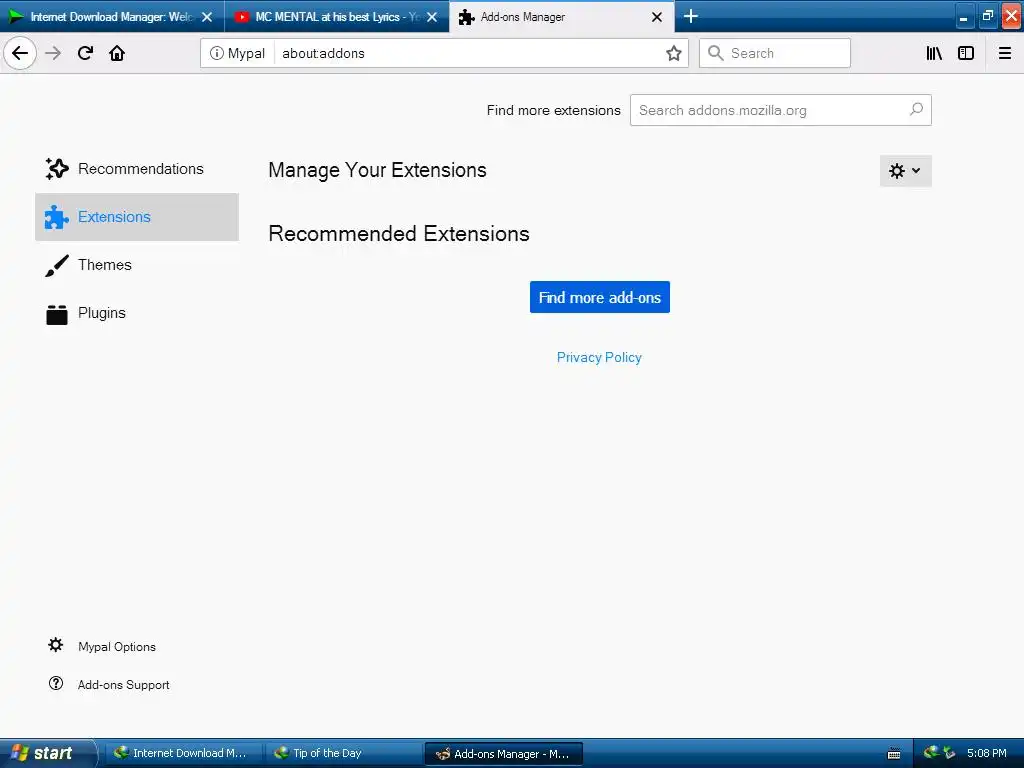The width and height of the screenshot is (1024, 768).
Task: Bookmark this page with the star
Action: tap(673, 53)
